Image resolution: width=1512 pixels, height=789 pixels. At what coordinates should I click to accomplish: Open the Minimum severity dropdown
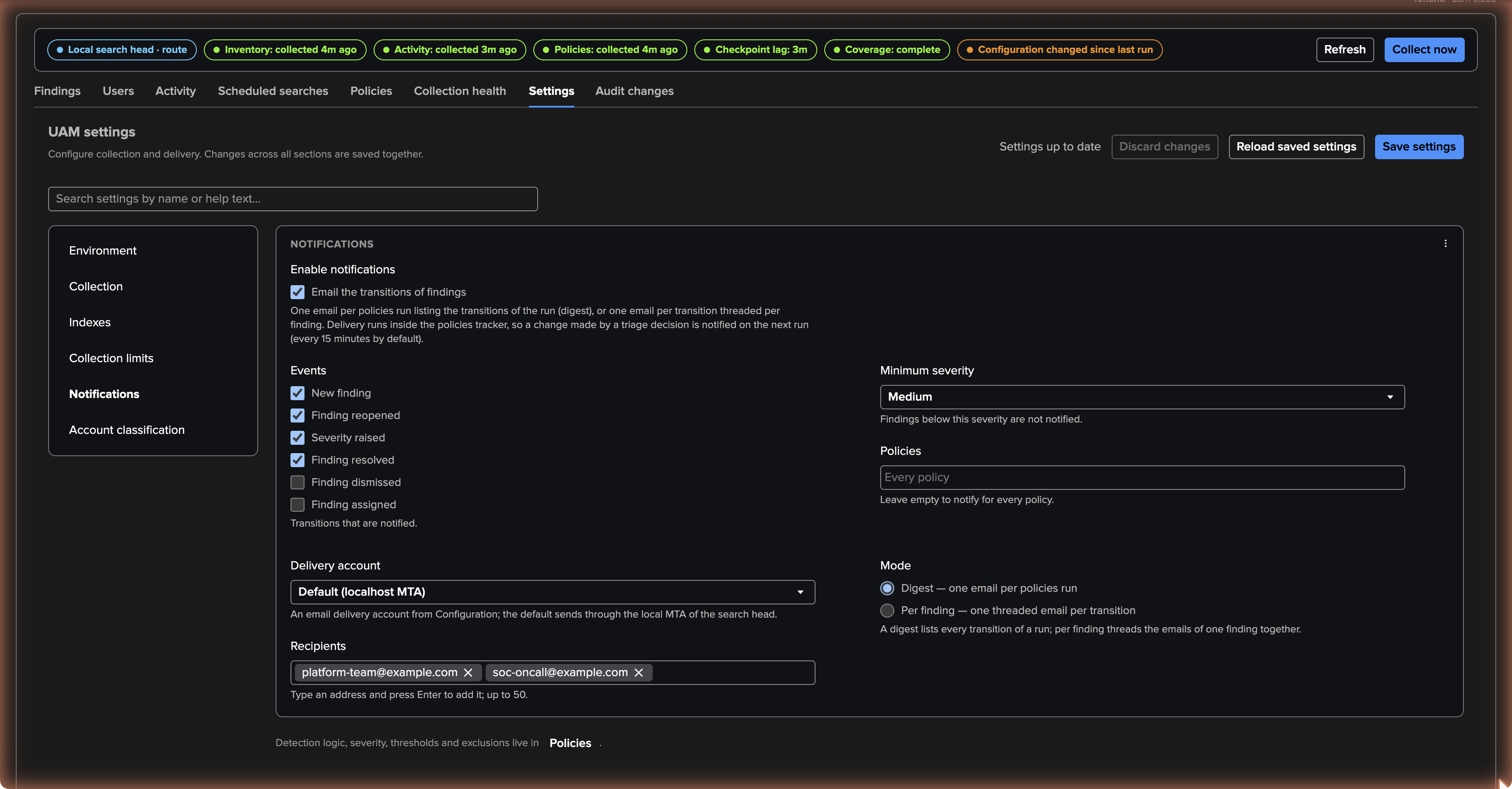click(x=1141, y=397)
